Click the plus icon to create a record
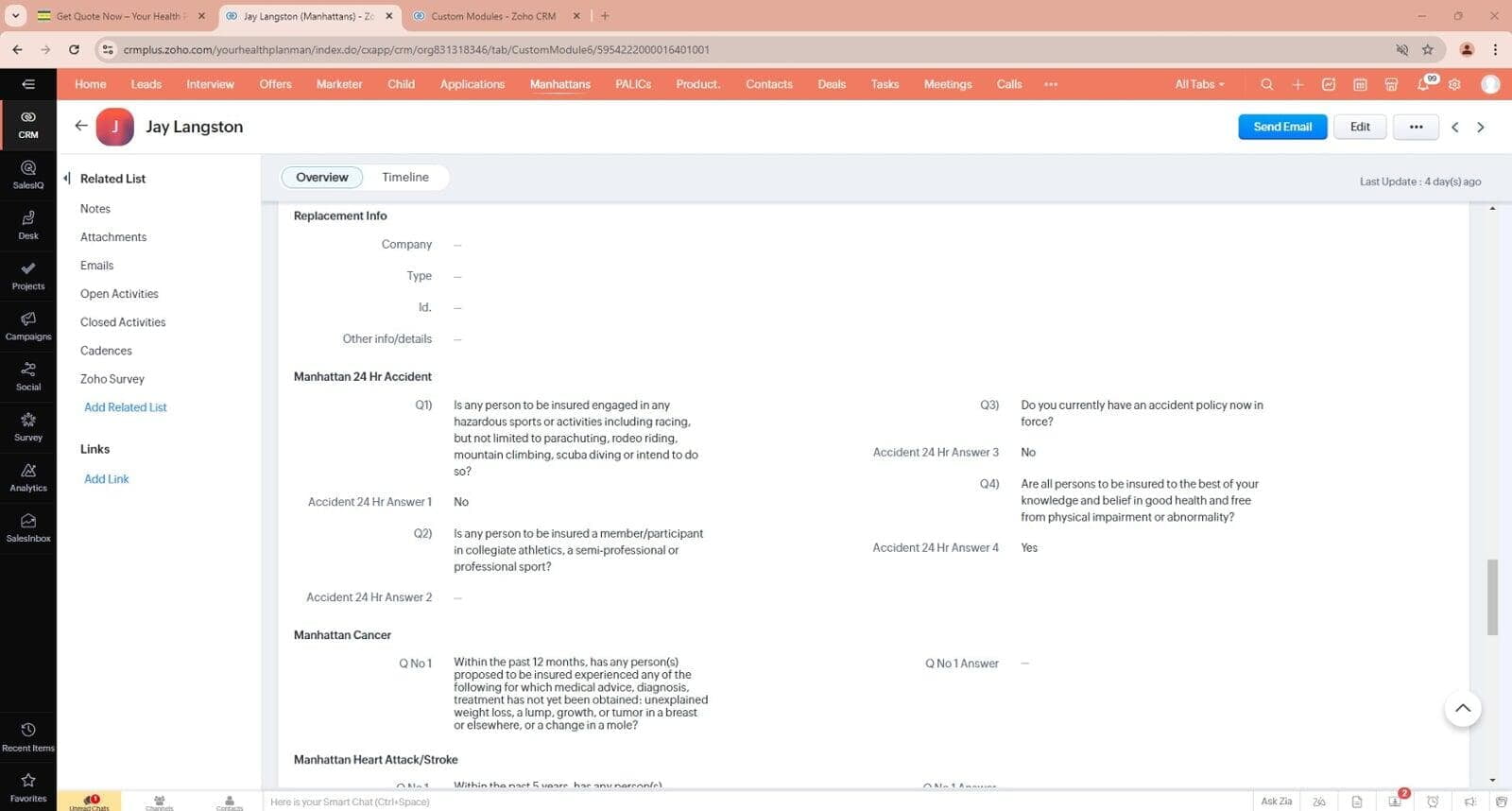The width and height of the screenshot is (1512, 811). coord(1297,84)
